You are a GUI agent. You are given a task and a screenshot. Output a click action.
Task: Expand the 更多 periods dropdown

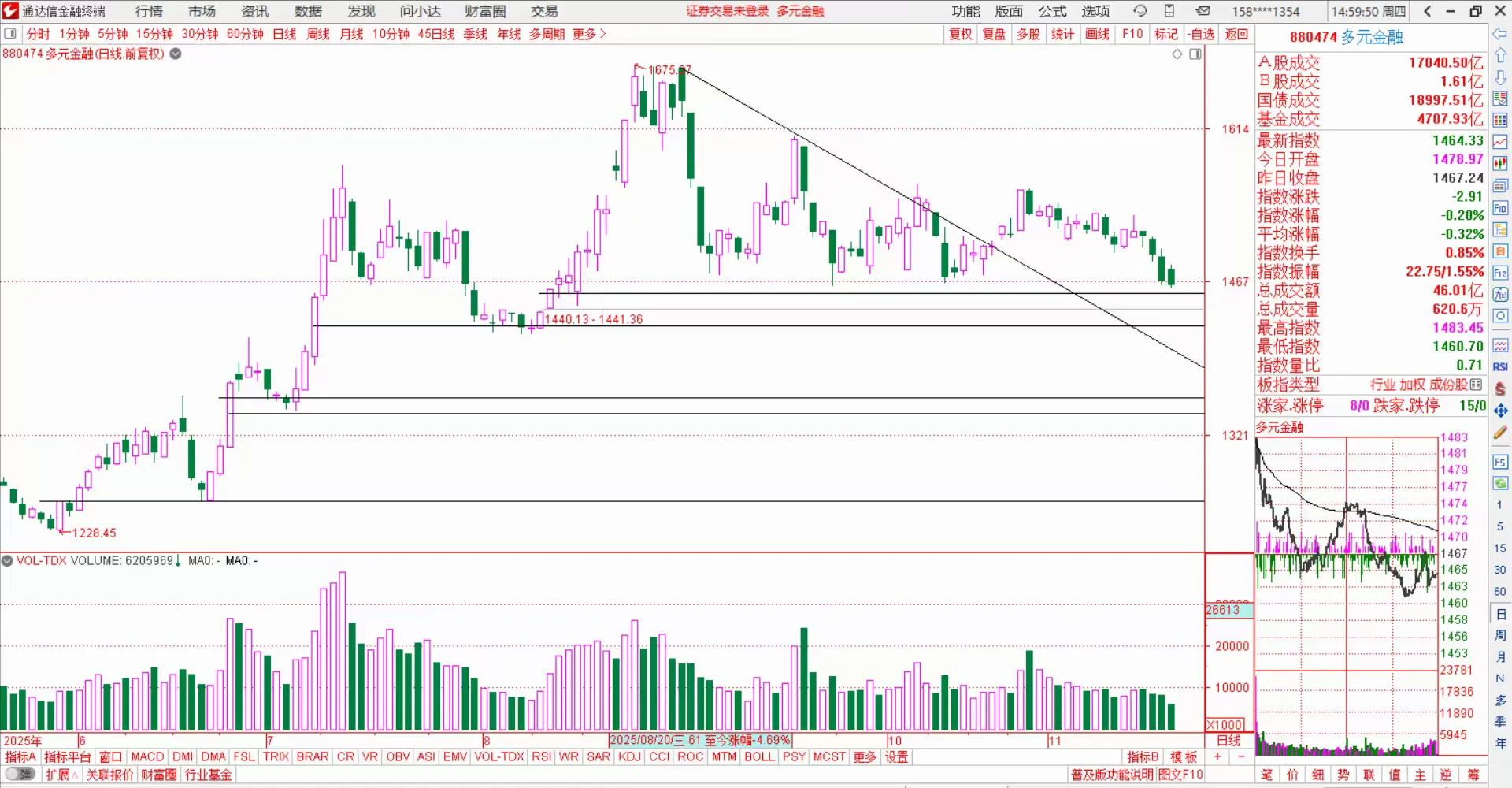(x=589, y=34)
